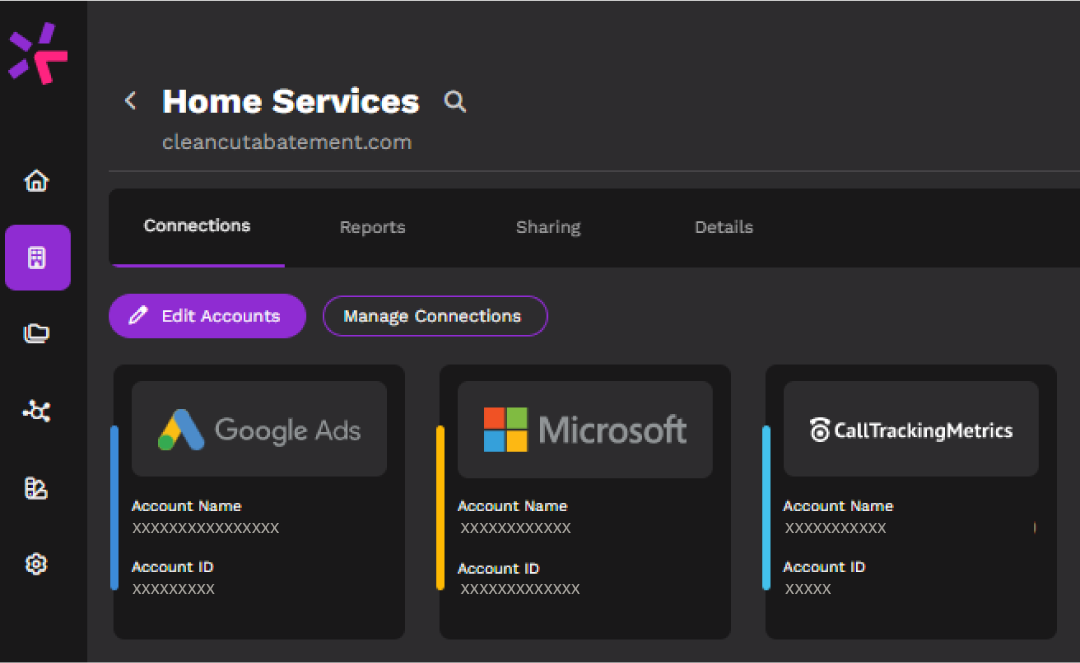Click Account ID label in Google Ads card
The image size is (1080, 663).
tap(173, 567)
